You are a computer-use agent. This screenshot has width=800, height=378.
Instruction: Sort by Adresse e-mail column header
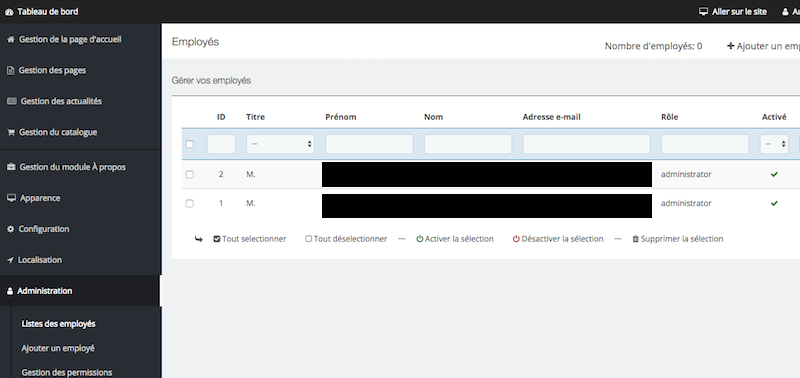pos(552,117)
